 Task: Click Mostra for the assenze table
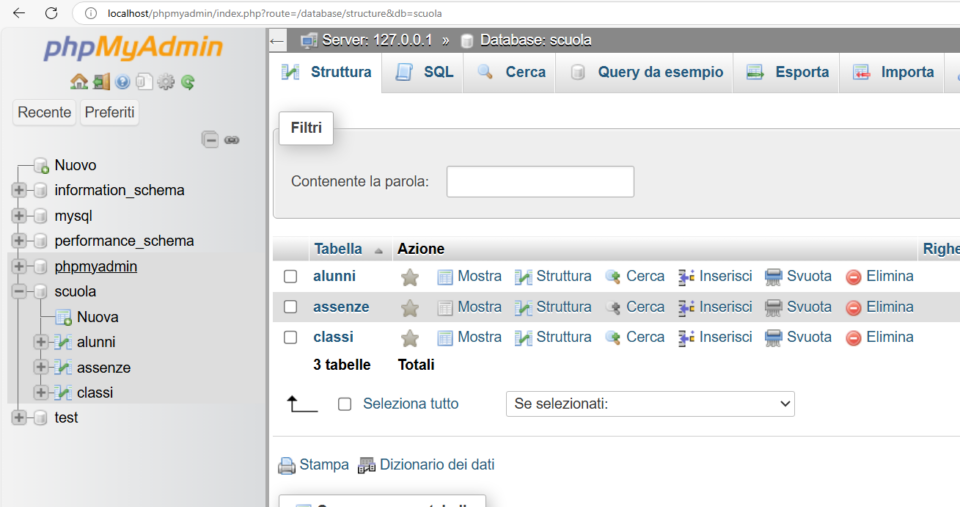[470, 307]
